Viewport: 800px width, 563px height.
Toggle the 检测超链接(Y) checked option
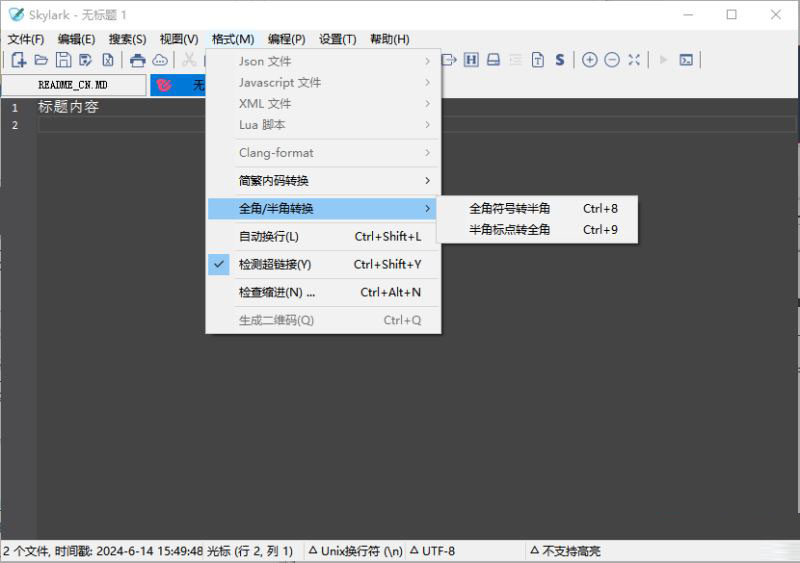tap(323, 264)
